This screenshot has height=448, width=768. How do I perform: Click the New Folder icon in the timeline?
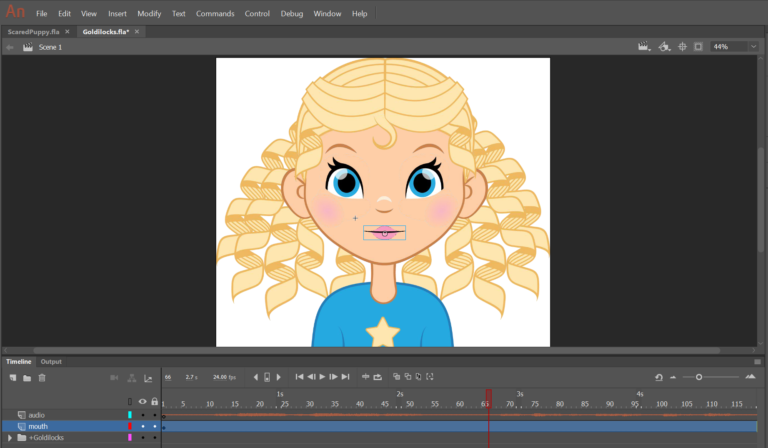[27, 378]
